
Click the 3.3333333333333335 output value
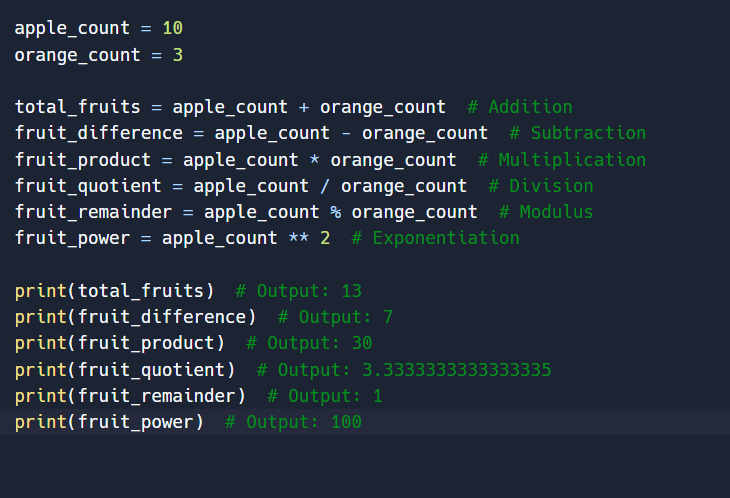tap(456, 370)
